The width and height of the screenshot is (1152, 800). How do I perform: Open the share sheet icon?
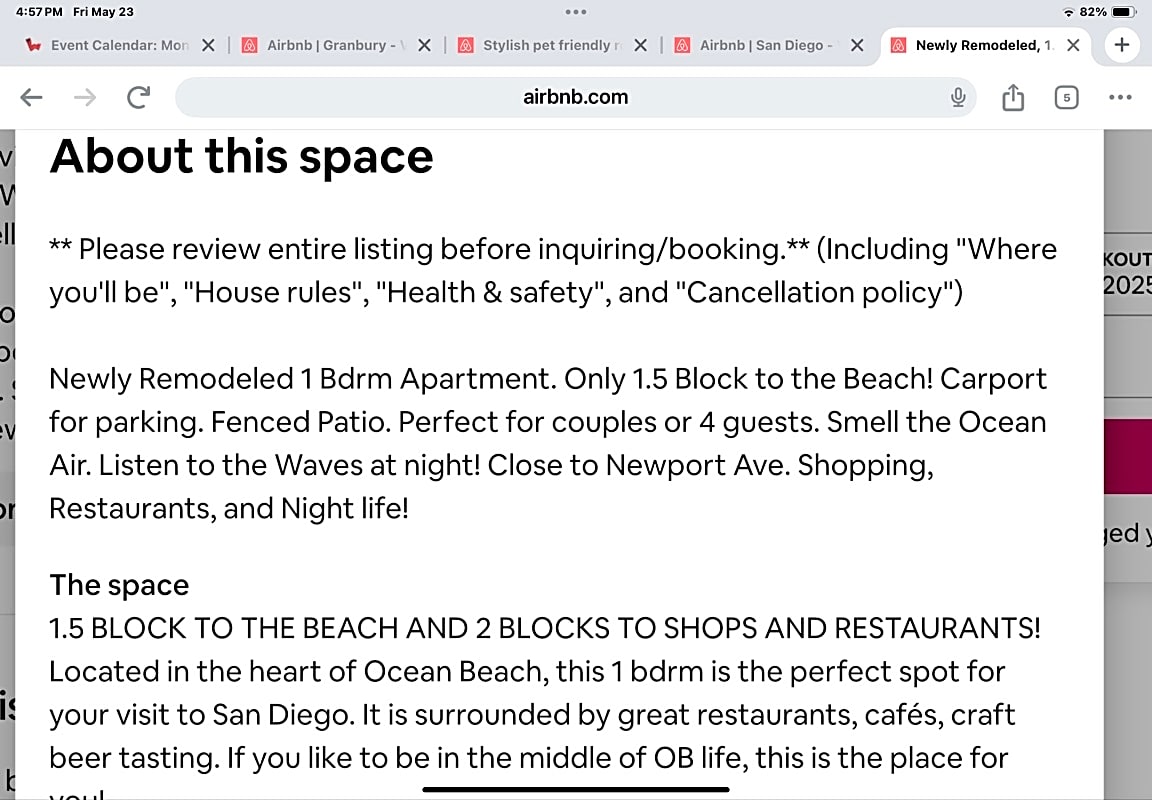(x=1013, y=97)
